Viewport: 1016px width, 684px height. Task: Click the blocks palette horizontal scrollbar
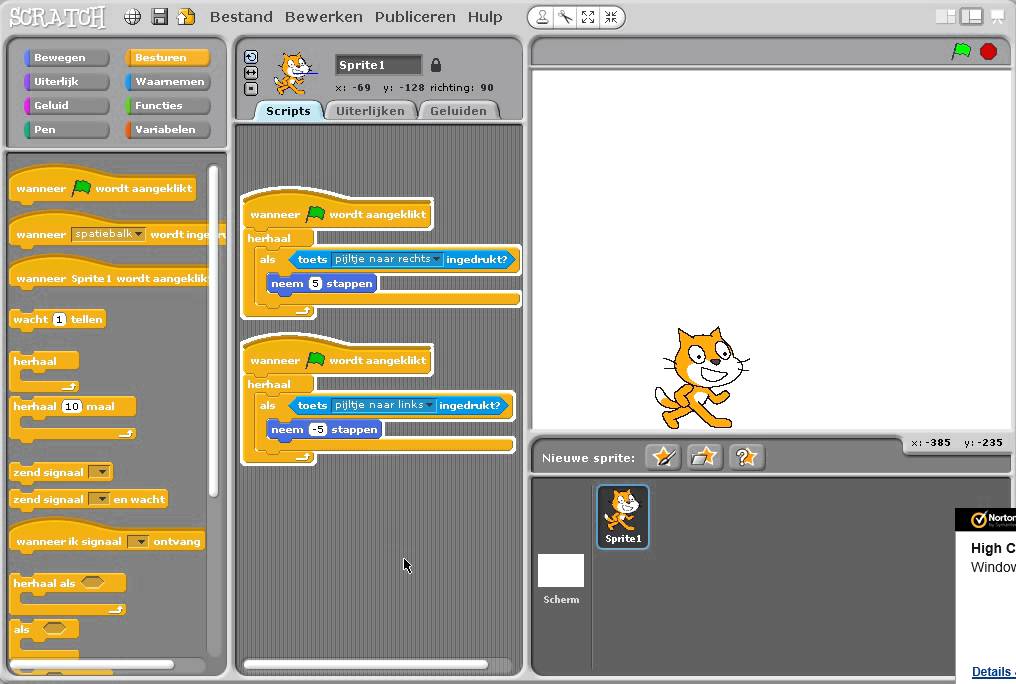click(93, 665)
